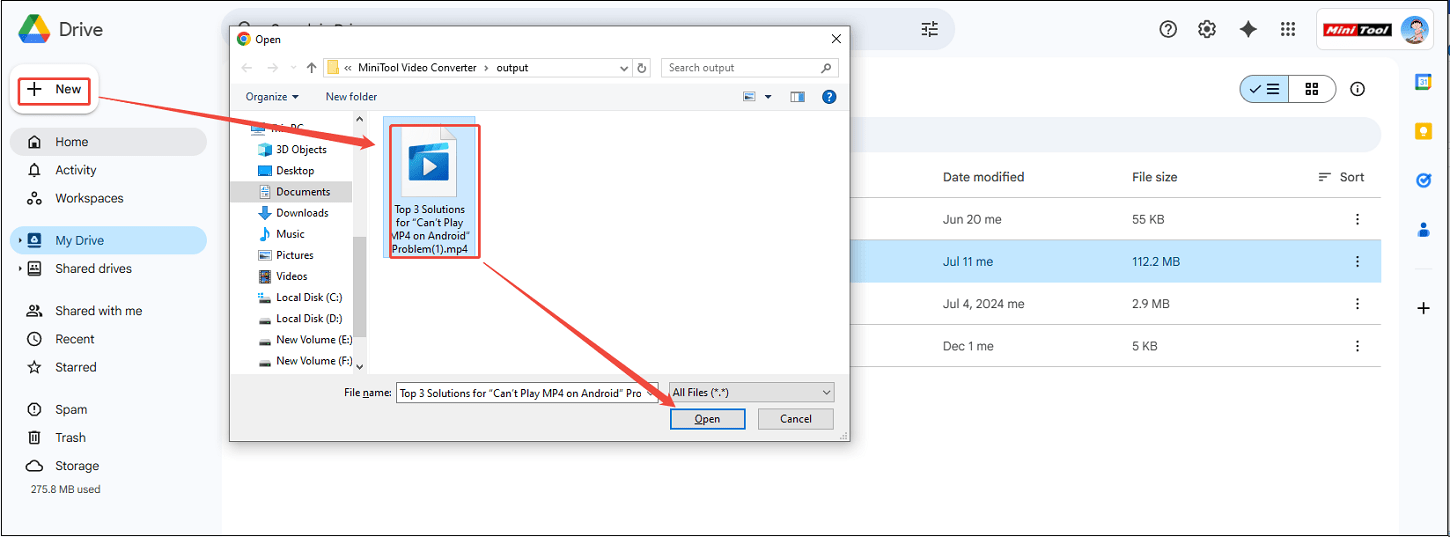Switch to list layout view
This screenshot has width=1450, height=537.
pyautogui.click(x=1265, y=89)
